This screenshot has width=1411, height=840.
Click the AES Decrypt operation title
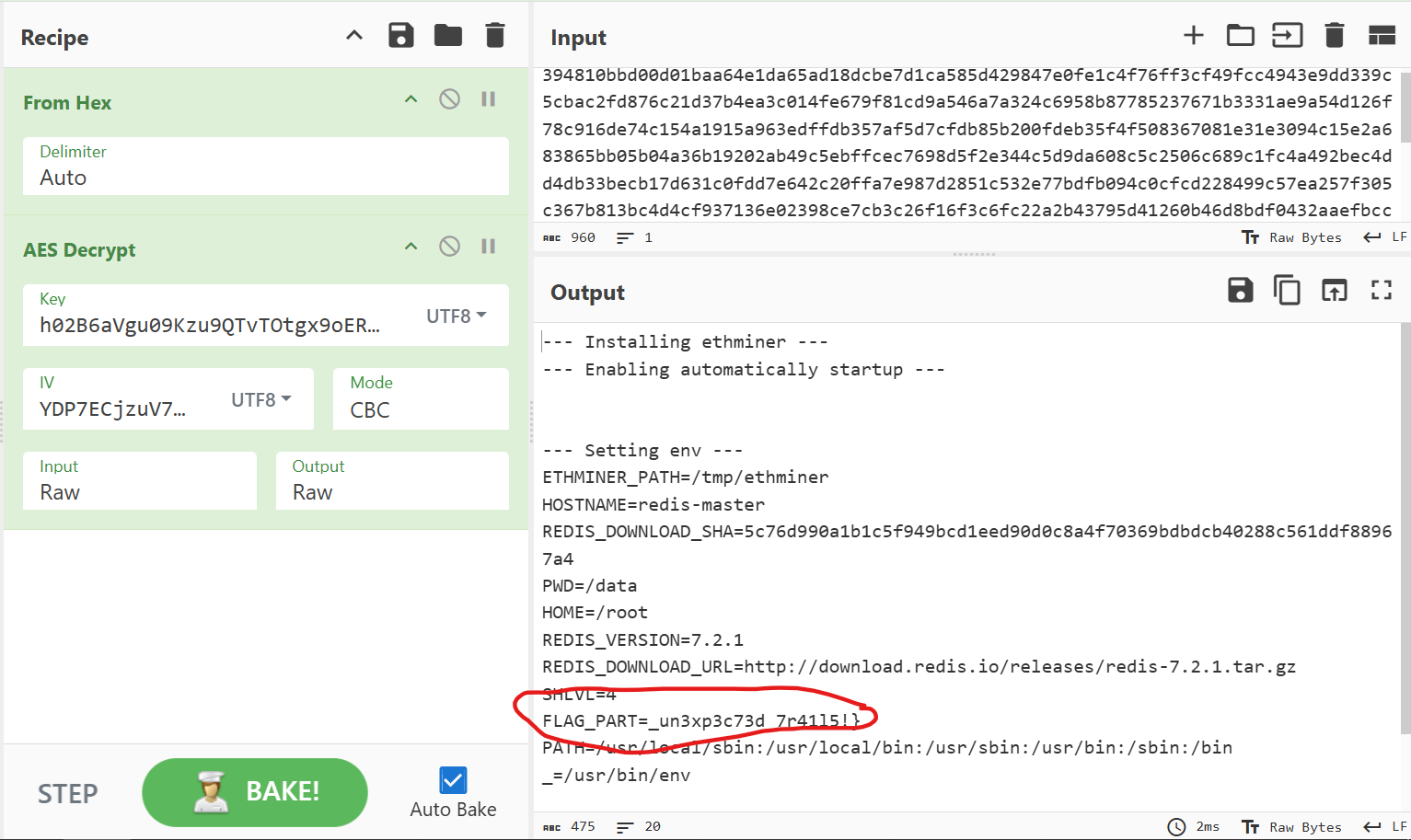(79, 250)
